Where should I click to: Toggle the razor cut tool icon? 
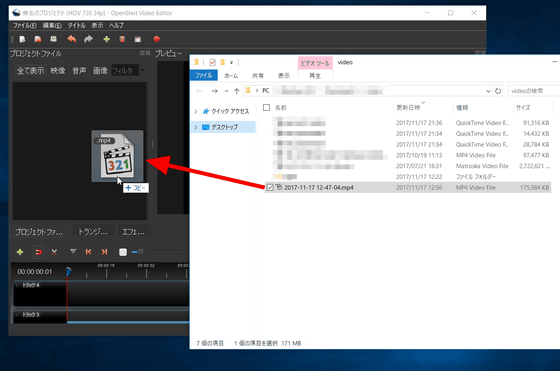click(54, 252)
